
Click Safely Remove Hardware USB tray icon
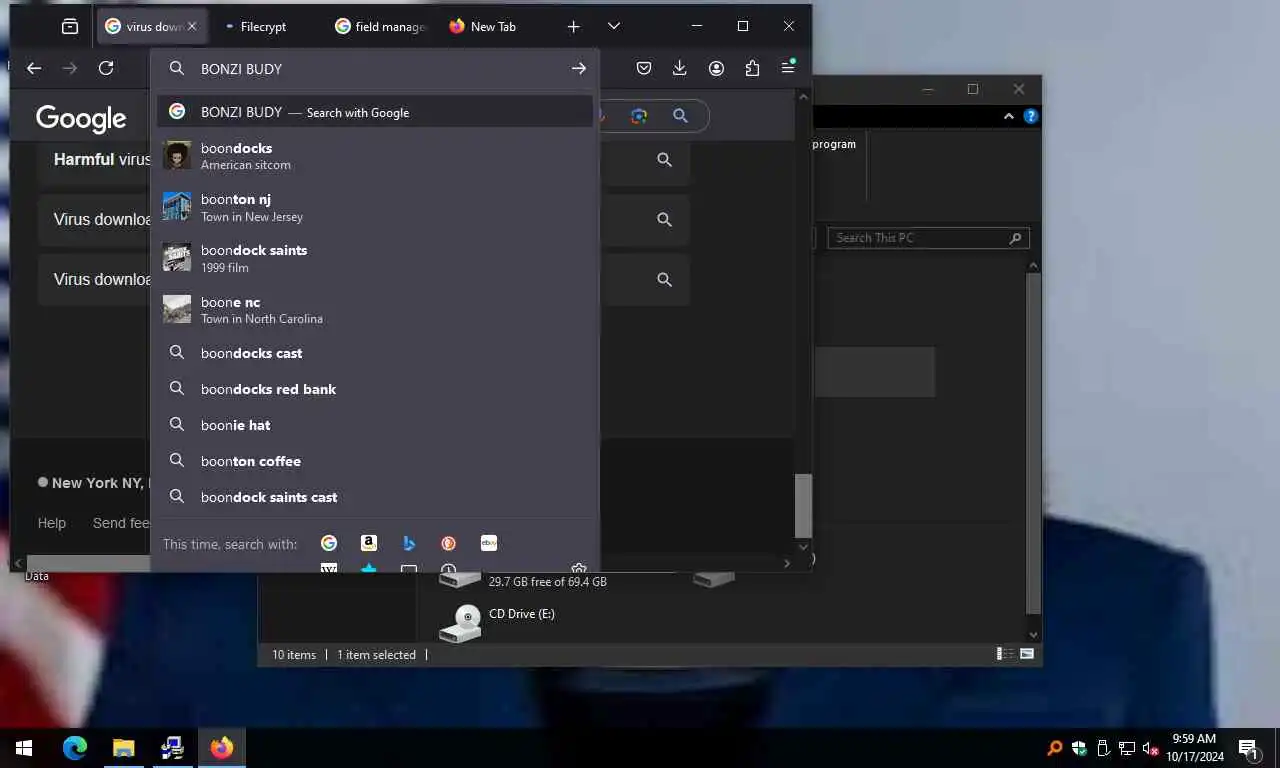1103,748
